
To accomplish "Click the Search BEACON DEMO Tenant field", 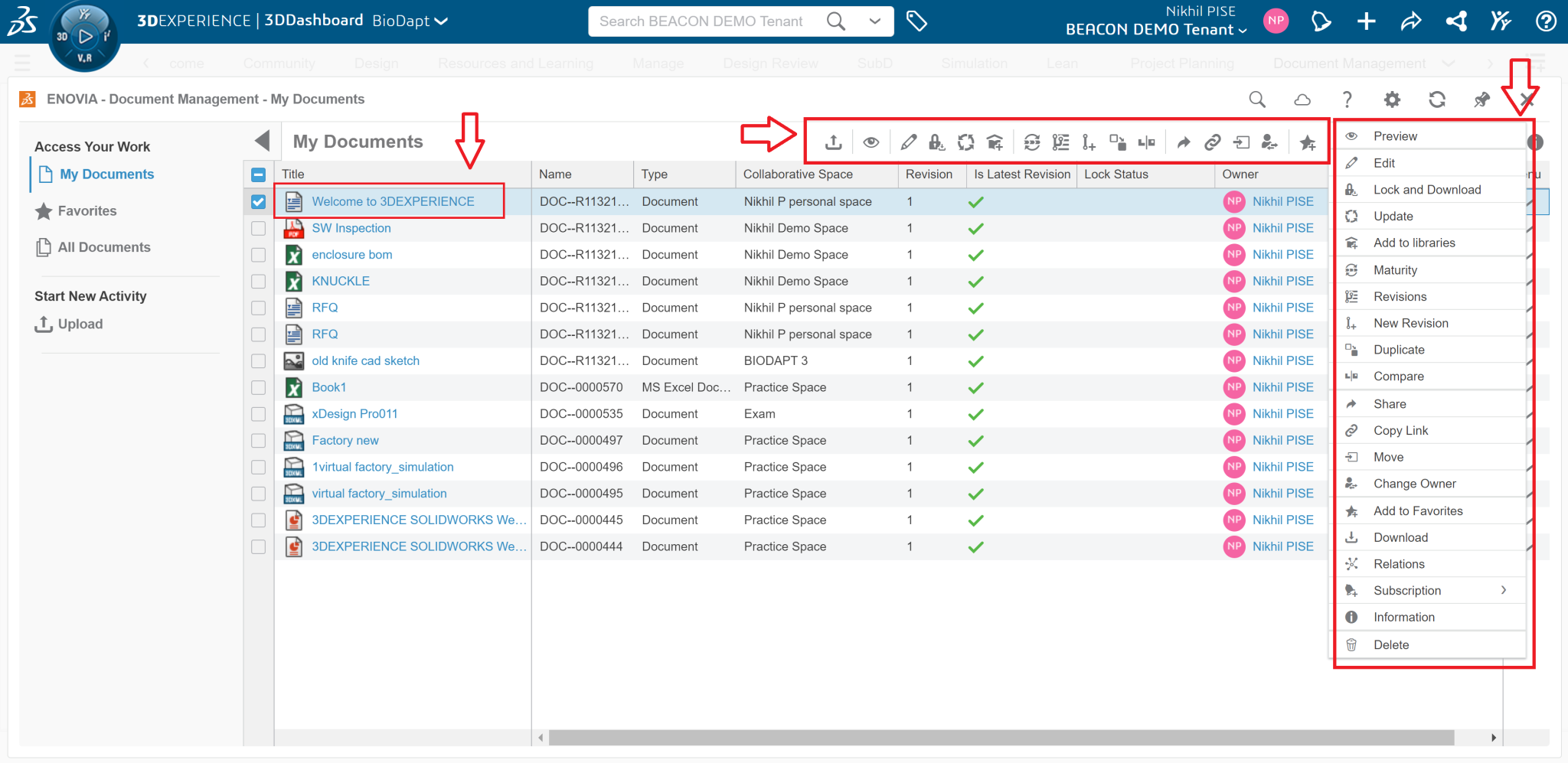I will (x=701, y=21).
